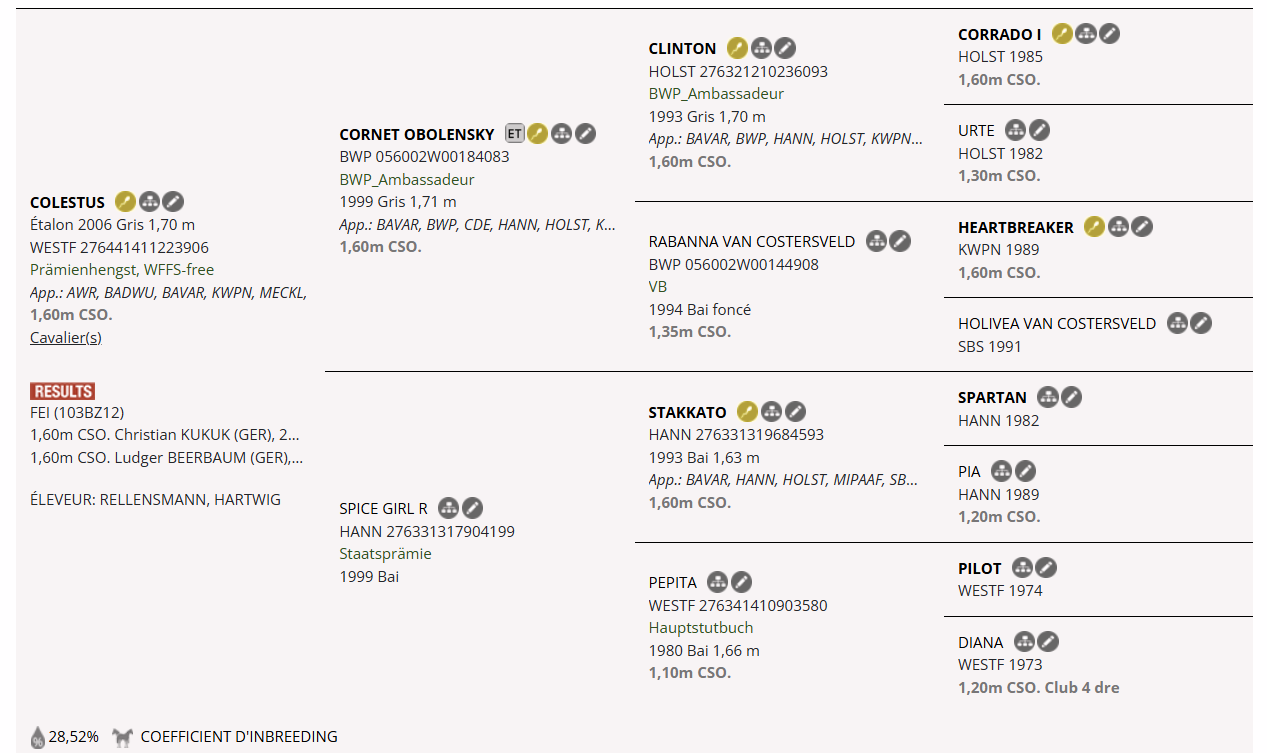Open the pedigree tree icon for SPICE GIRL R

[449, 508]
